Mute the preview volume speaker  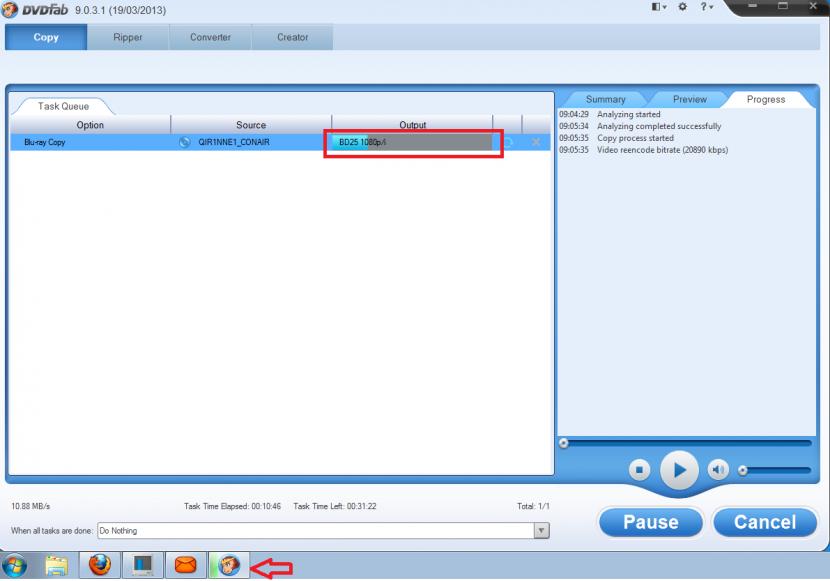(x=718, y=469)
